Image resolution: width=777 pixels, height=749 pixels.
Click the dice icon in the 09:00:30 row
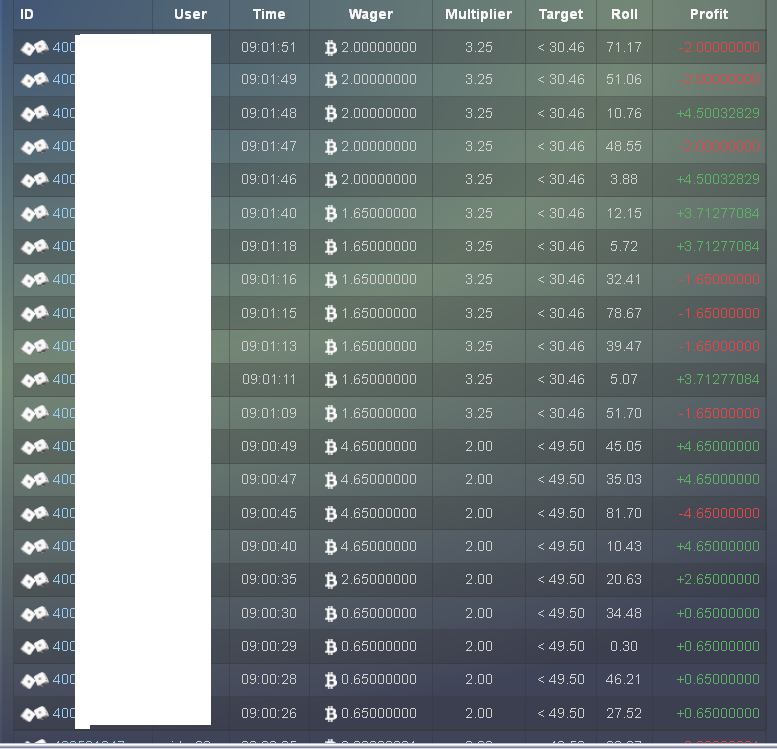(34, 614)
